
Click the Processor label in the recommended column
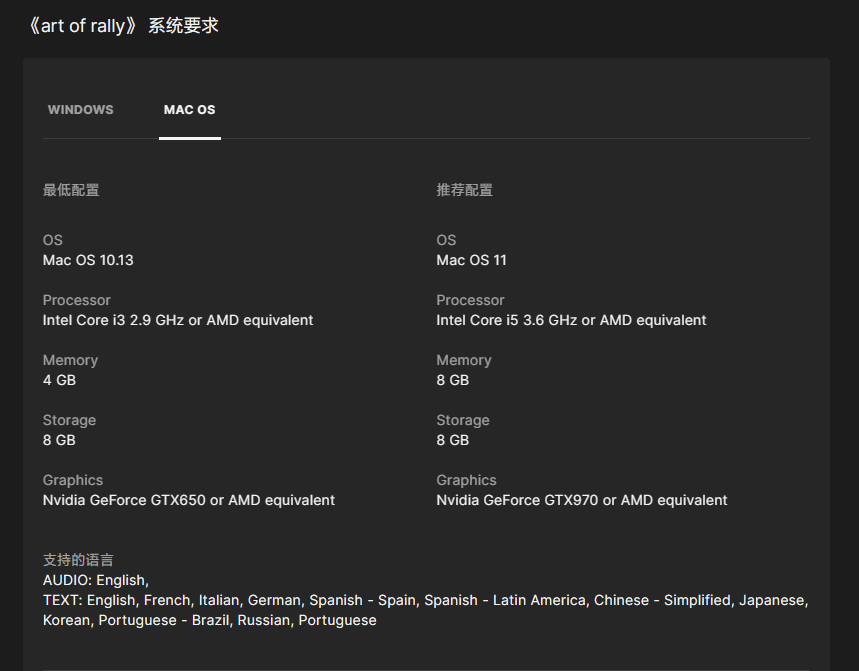click(x=470, y=300)
